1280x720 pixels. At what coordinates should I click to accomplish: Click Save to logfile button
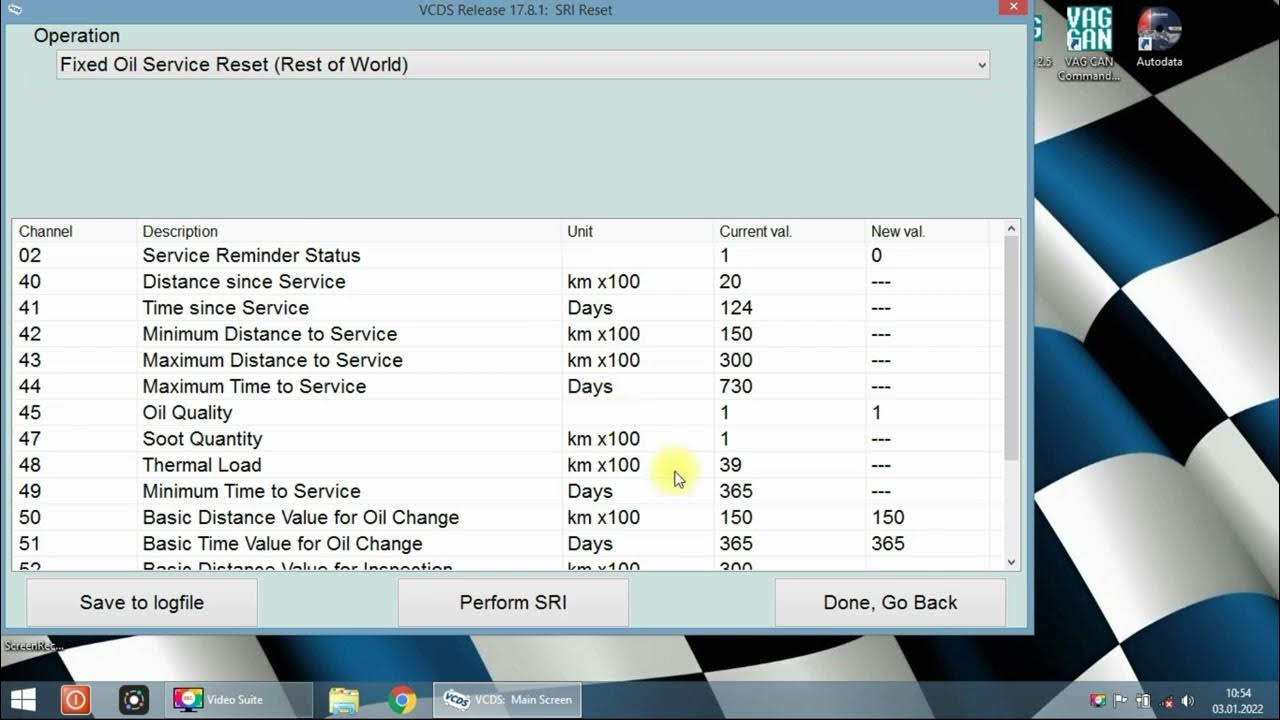pyautogui.click(x=142, y=603)
